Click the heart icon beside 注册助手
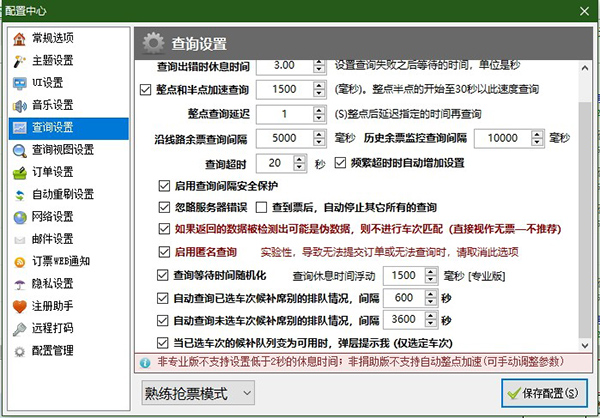 point(20,307)
